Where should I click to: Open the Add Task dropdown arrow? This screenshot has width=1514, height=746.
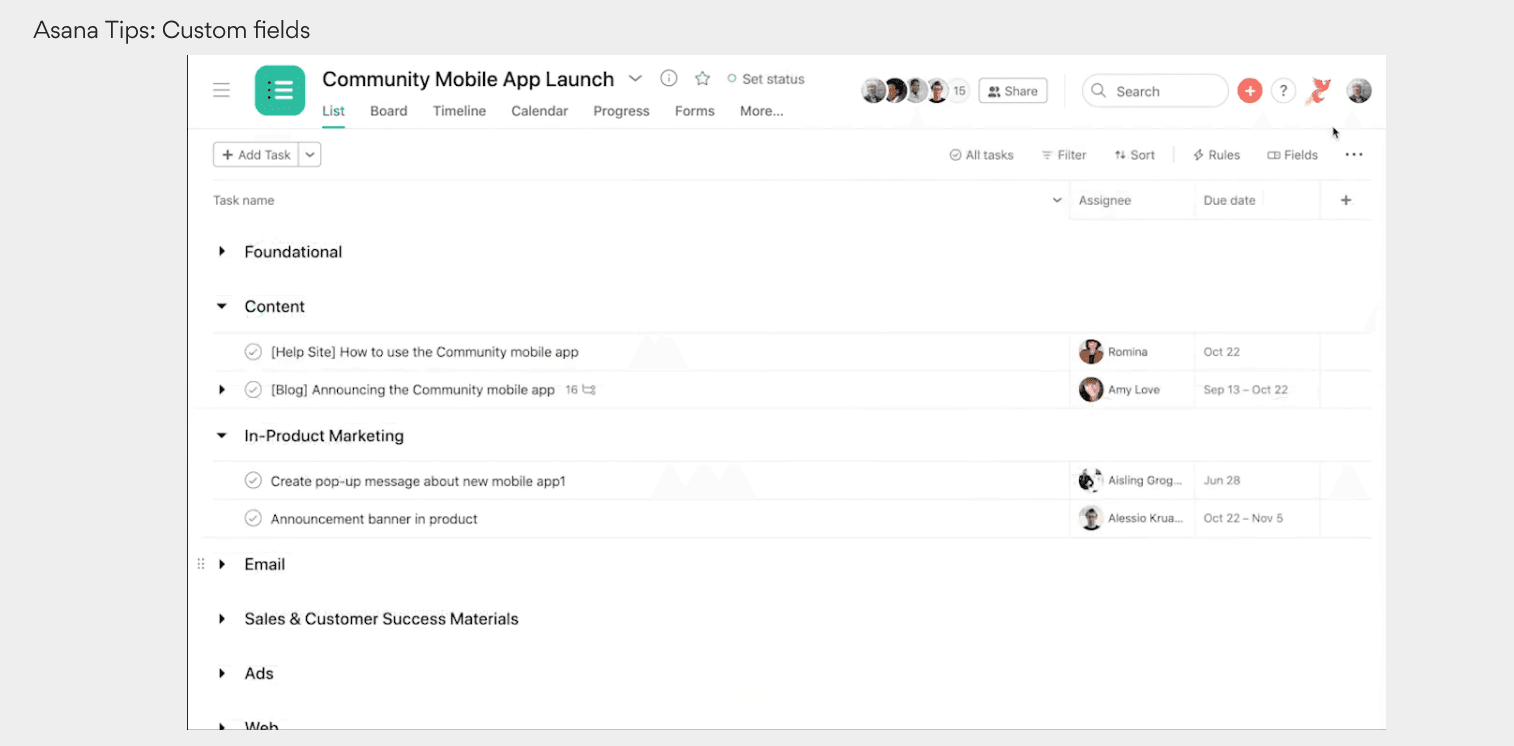coord(310,155)
